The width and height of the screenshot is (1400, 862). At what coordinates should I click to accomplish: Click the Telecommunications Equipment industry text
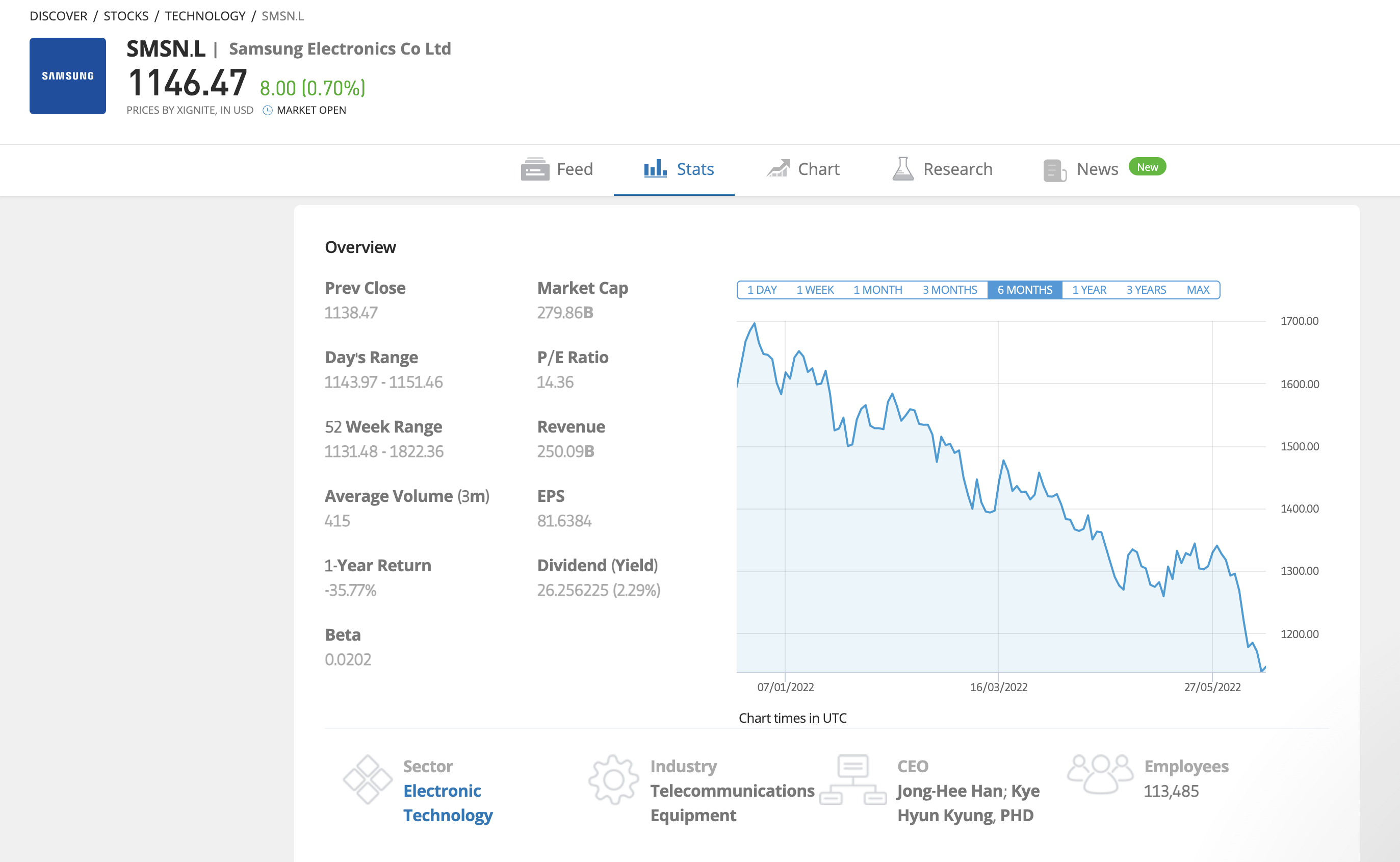[733, 803]
